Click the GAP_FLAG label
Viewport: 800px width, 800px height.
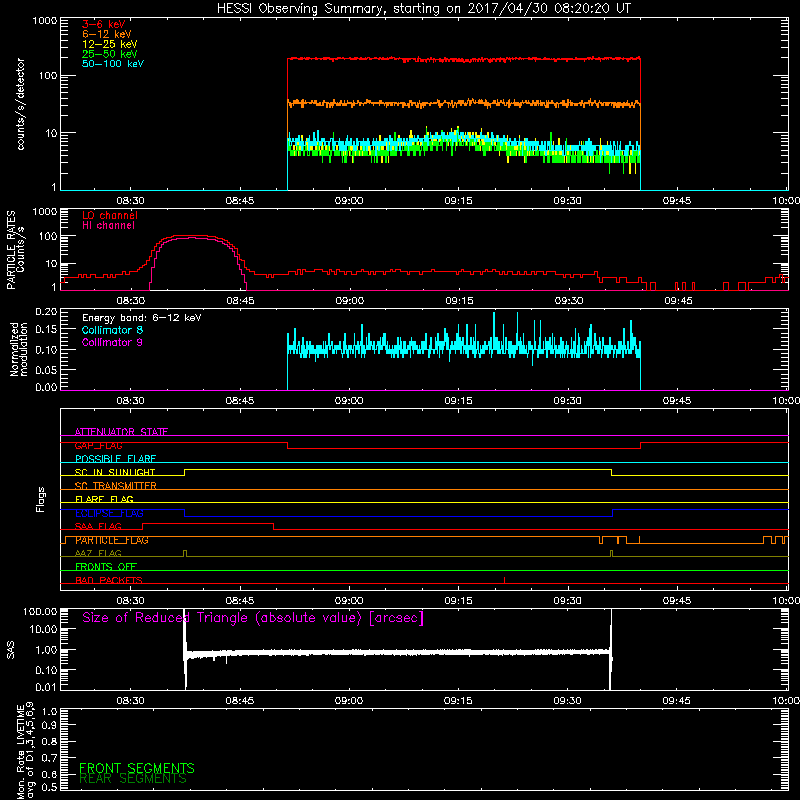point(98,445)
